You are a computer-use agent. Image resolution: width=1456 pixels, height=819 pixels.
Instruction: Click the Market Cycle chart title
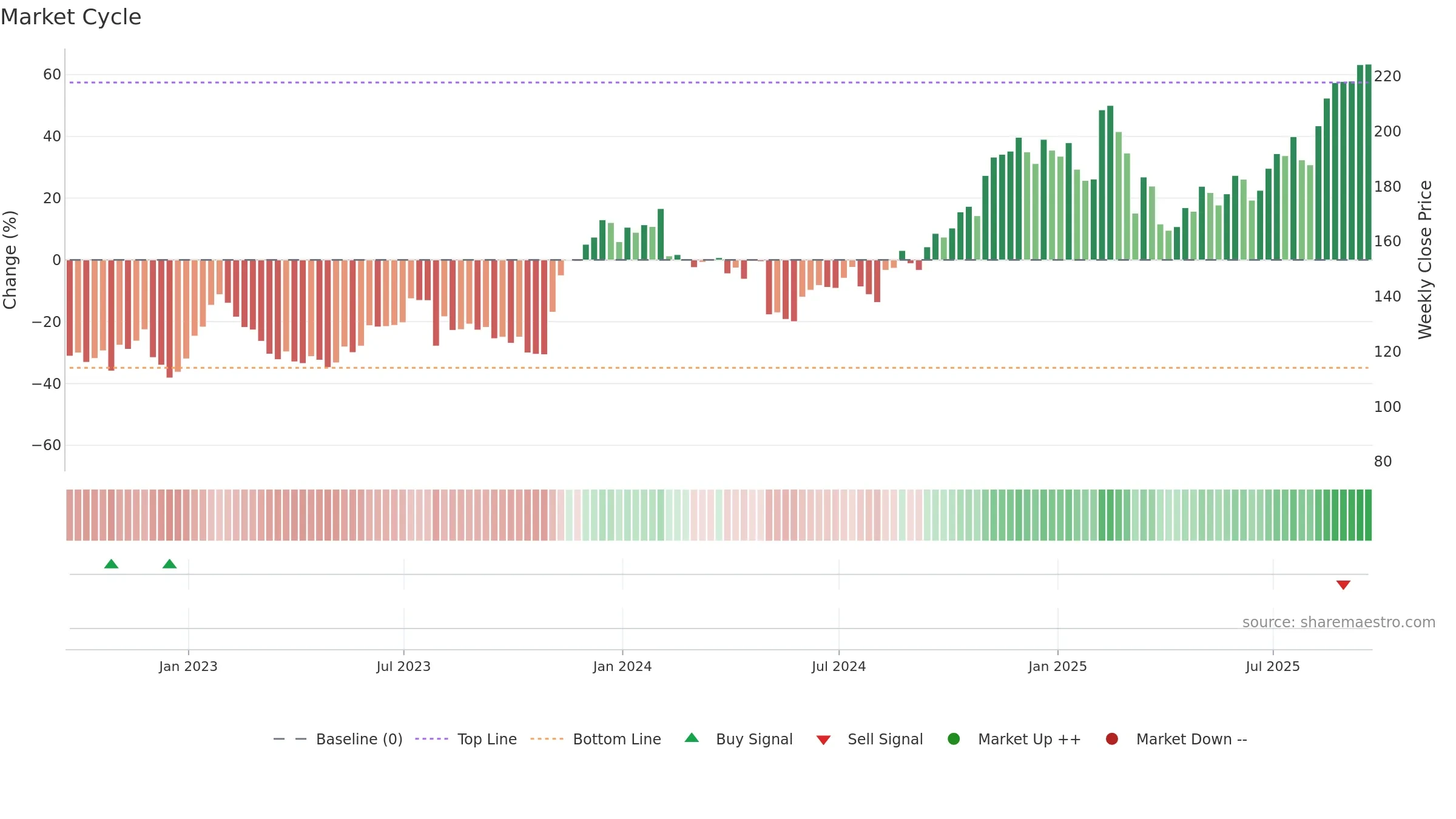(x=71, y=17)
